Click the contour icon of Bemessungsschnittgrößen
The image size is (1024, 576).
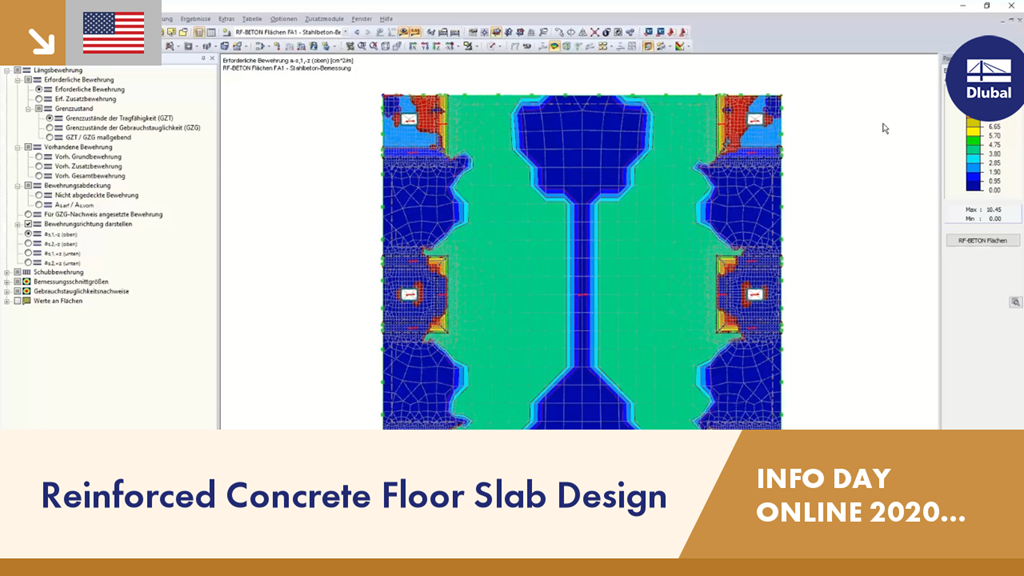(x=27, y=282)
